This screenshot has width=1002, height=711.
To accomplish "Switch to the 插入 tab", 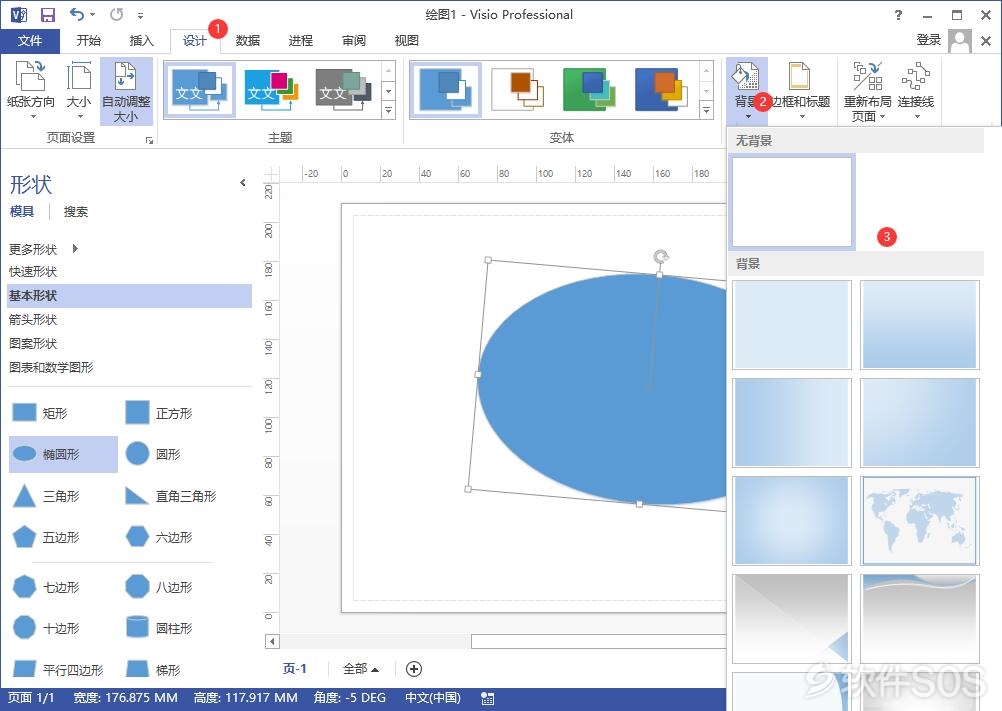I will click(141, 41).
